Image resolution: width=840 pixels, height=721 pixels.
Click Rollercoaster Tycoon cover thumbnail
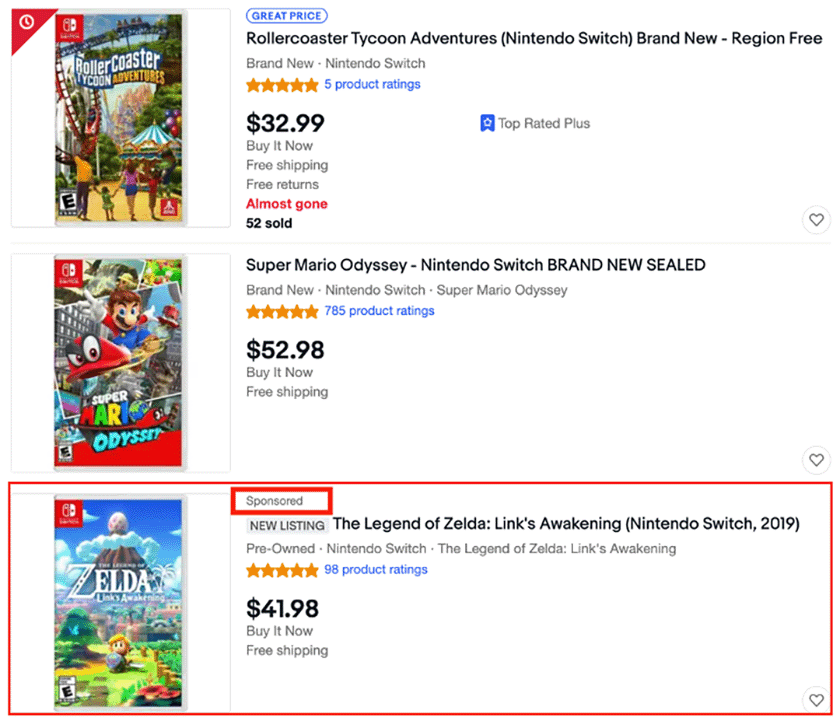[x=119, y=118]
